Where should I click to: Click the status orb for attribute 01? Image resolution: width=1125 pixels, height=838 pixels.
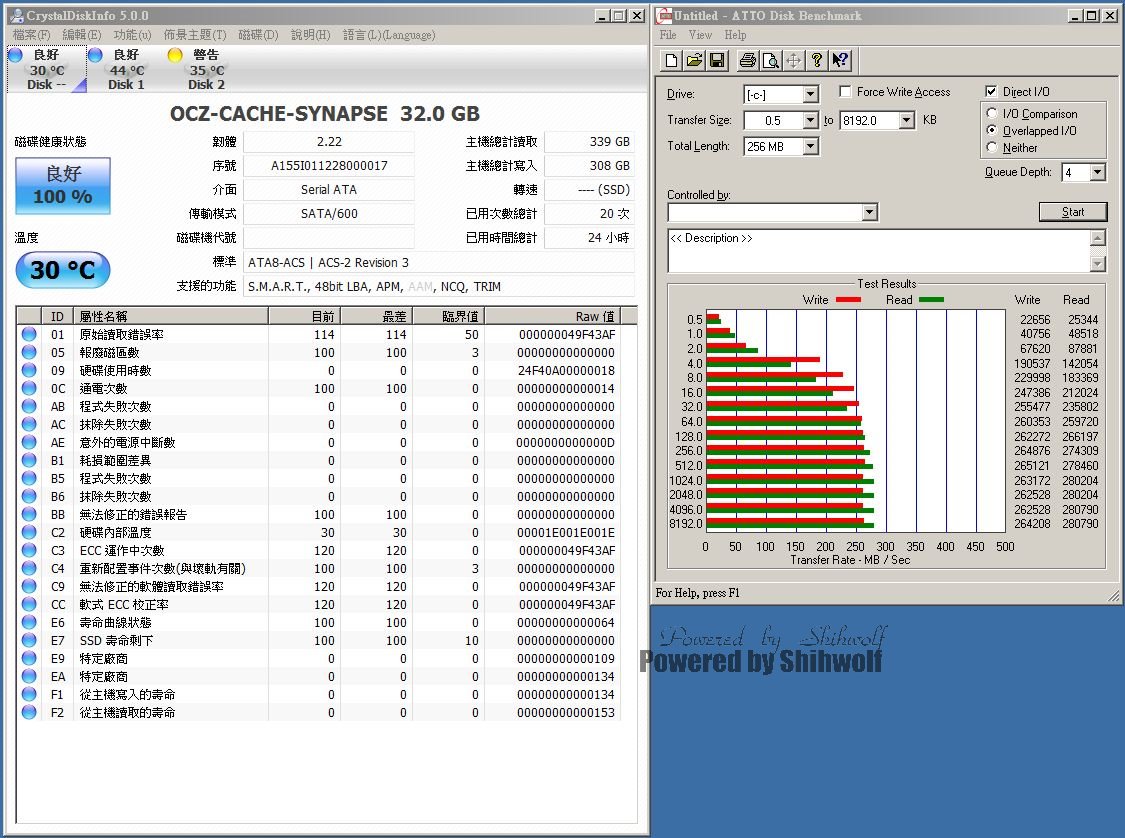click(x=29, y=334)
